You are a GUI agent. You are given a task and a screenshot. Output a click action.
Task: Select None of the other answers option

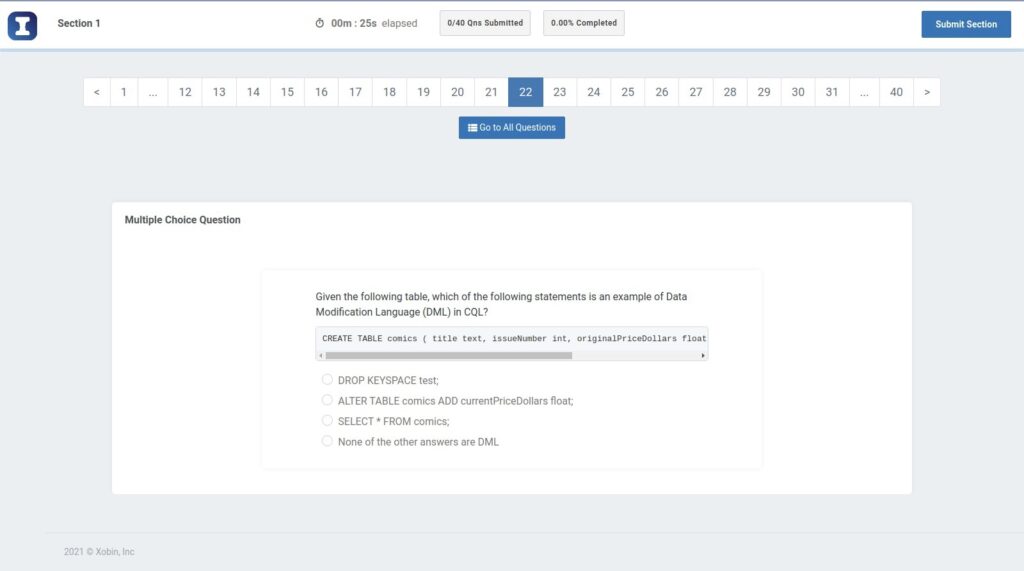(x=327, y=441)
